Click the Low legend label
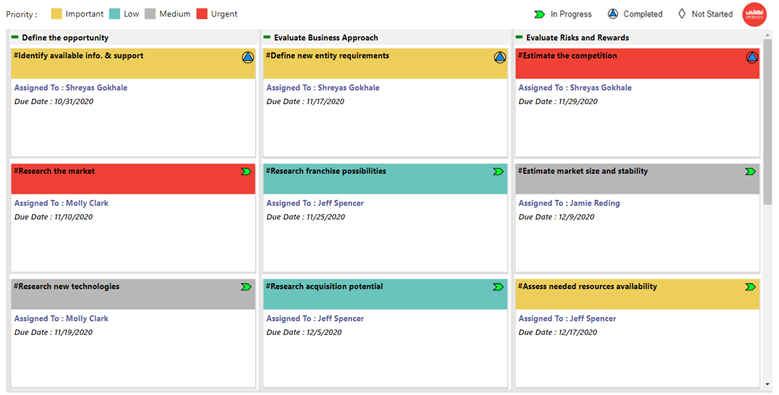Image resolution: width=779 pixels, height=395 pixels. point(131,14)
